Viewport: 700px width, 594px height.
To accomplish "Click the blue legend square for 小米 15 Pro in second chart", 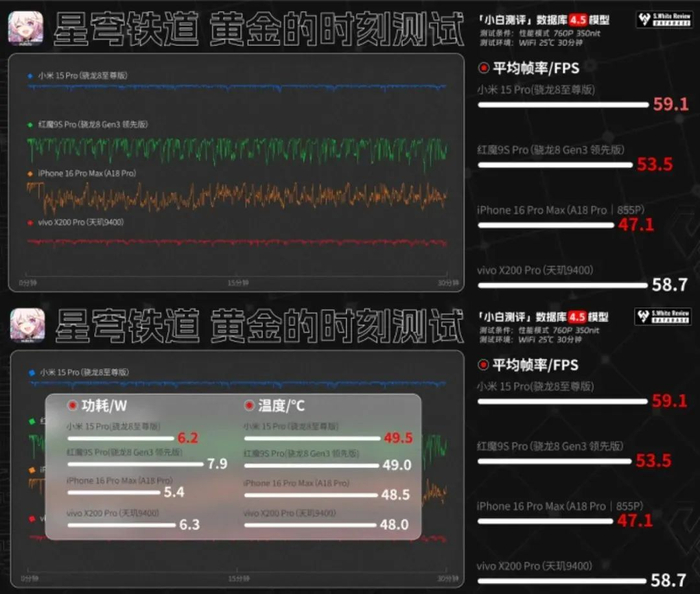I will [32, 372].
